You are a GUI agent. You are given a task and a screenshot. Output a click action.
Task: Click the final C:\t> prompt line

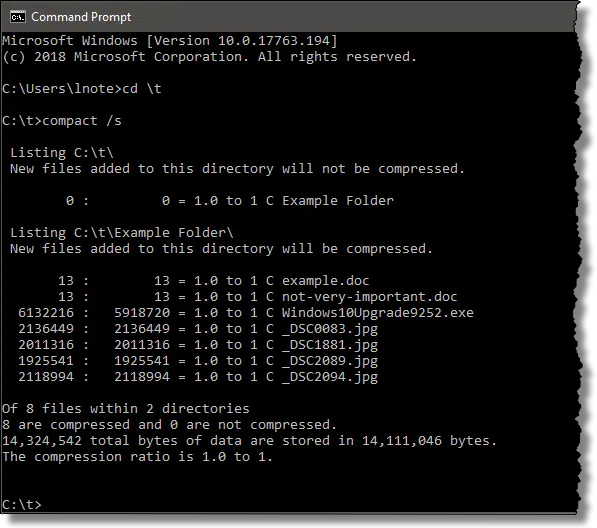(22, 505)
